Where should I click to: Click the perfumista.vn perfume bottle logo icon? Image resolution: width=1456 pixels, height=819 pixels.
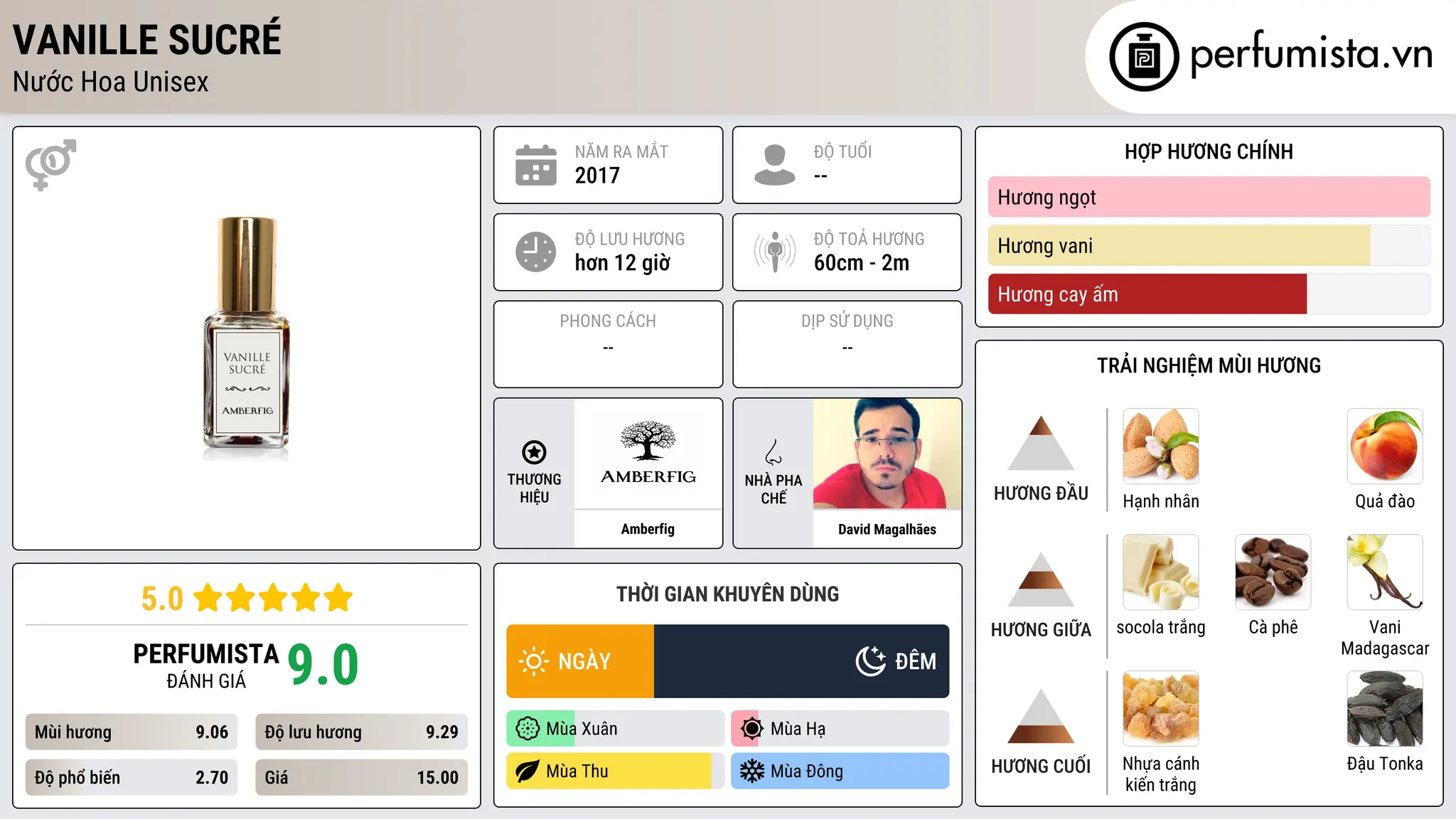1144,57
